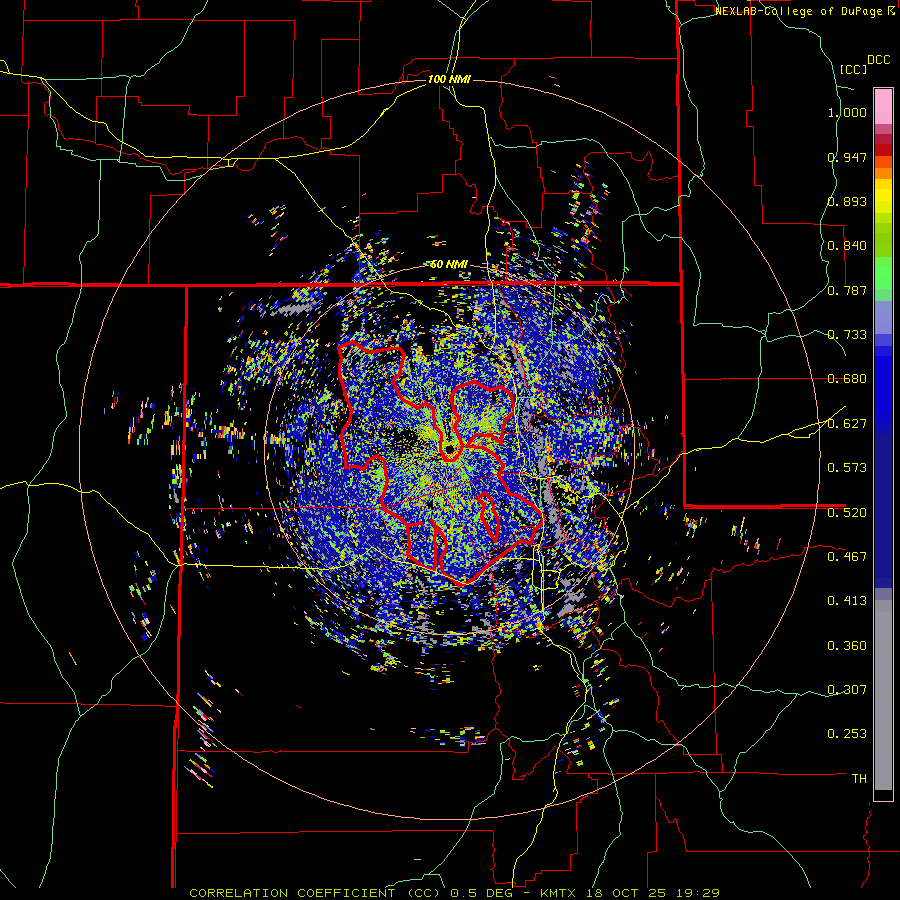The height and width of the screenshot is (900, 900).
Task: Click the KMTX 18 OCT 25 timestamp
Action: 630,893
